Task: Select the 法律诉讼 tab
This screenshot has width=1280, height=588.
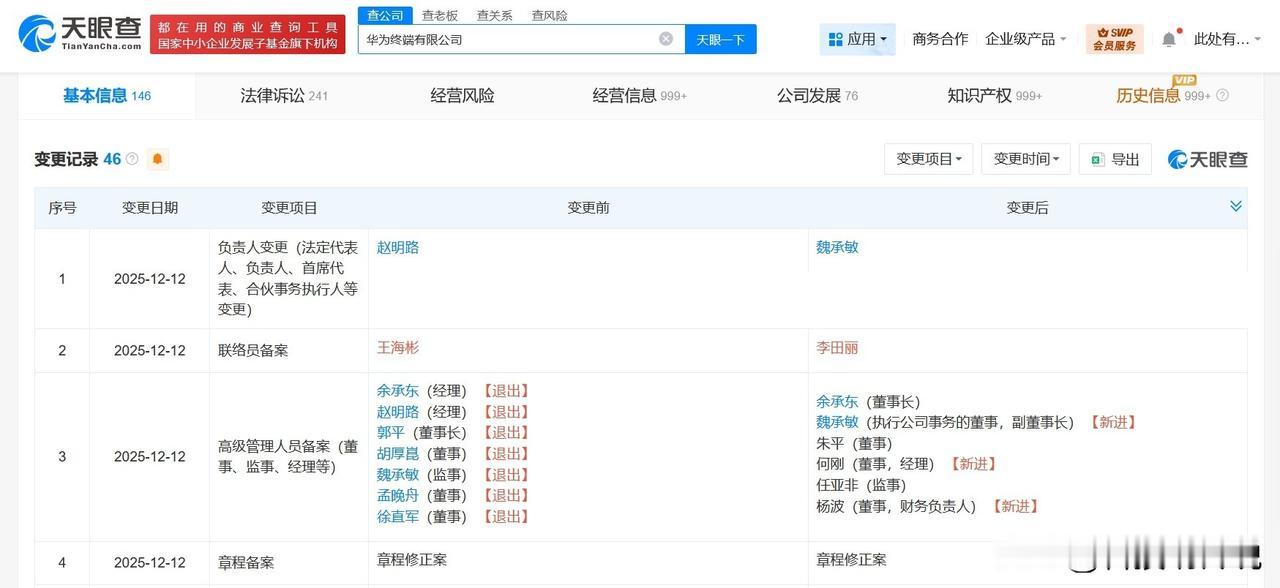Action: coord(284,96)
